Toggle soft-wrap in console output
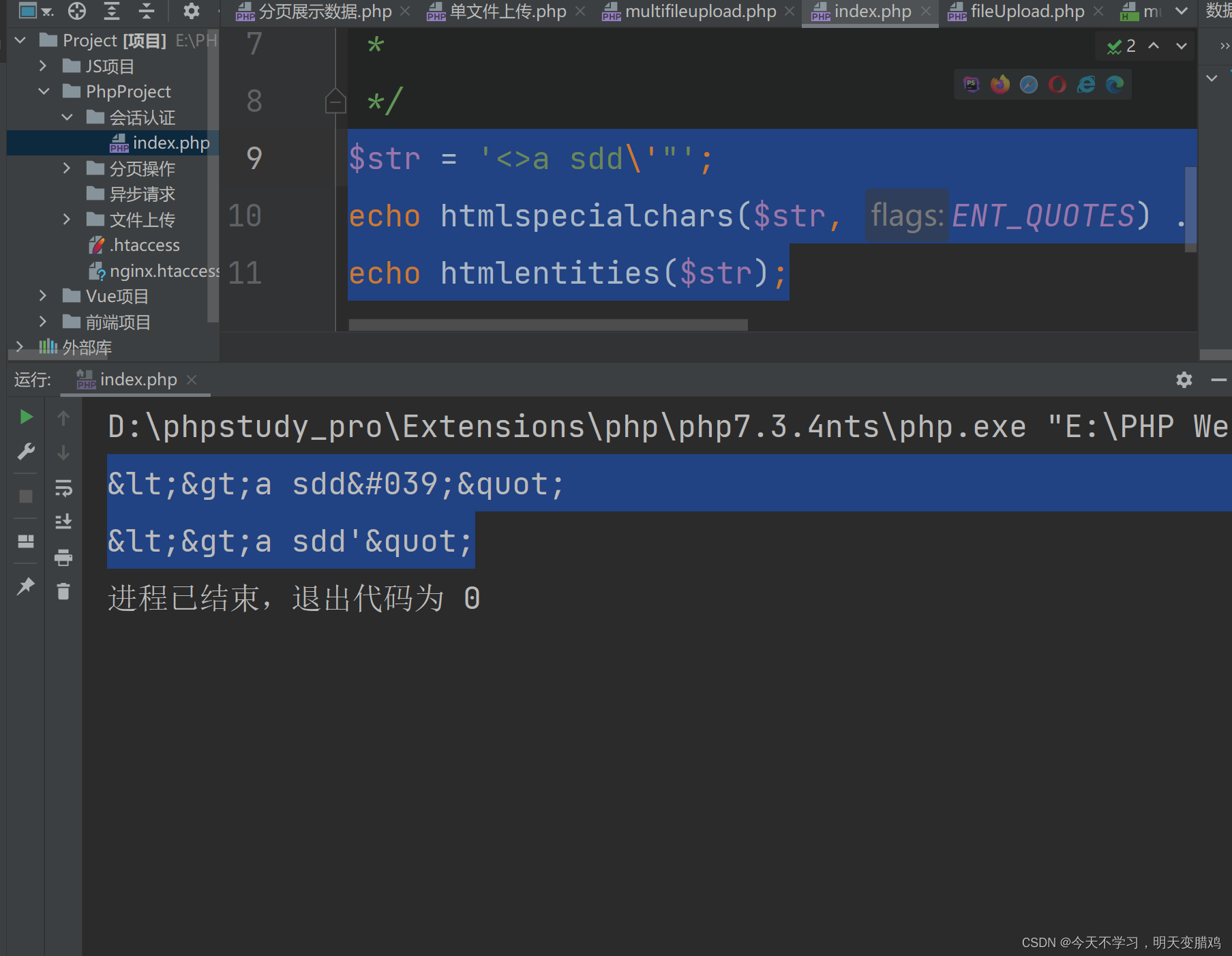The width and height of the screenshot is (1232, 956). click(x=63, y=488)
